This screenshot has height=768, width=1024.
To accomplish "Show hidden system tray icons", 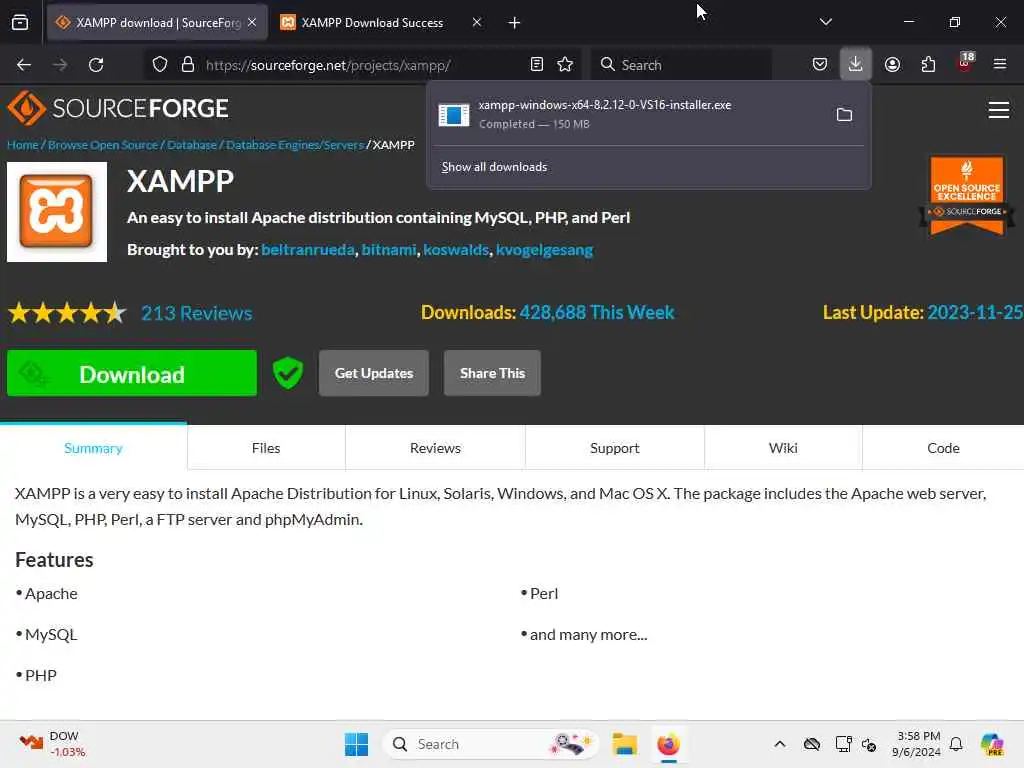I will point(780,744).
